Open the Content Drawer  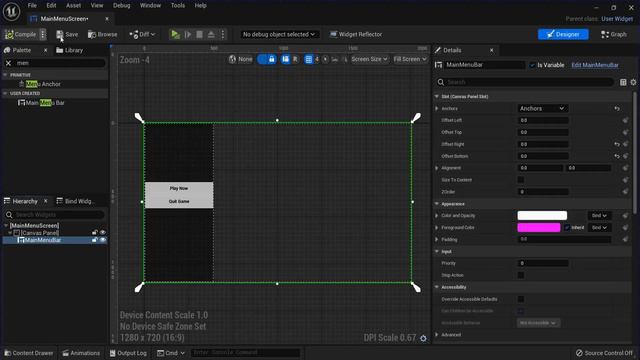29,353
